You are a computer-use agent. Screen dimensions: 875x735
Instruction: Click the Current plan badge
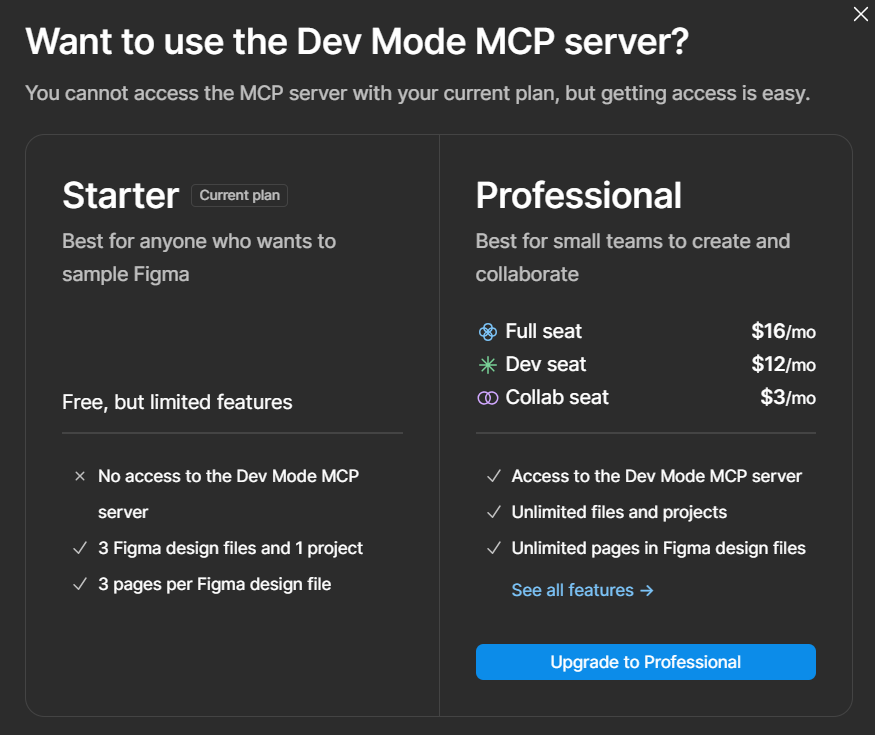click(x=239, y=195)
